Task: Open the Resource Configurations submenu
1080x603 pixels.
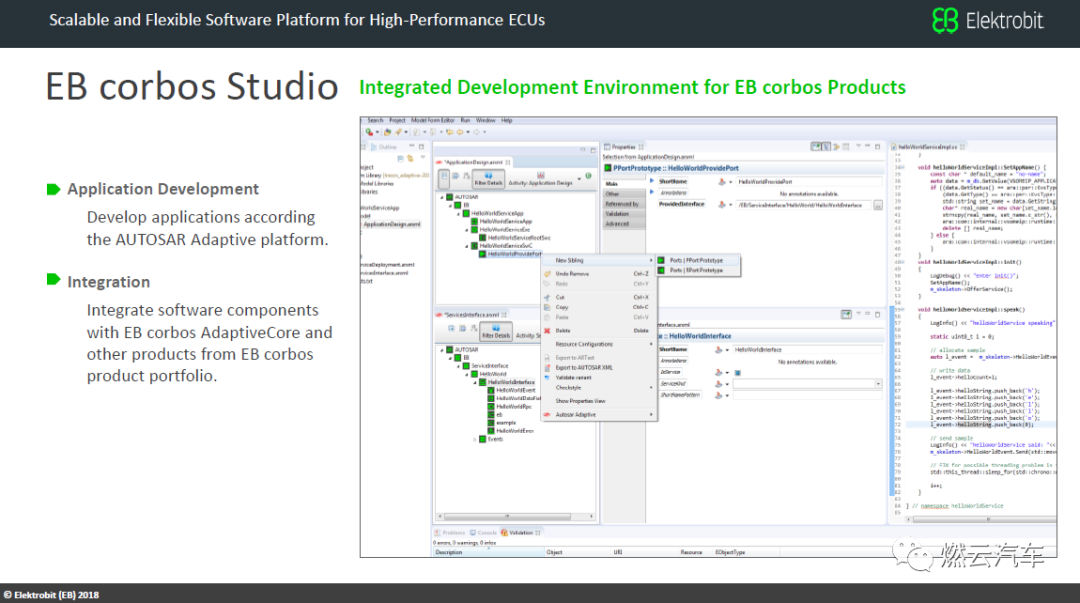Action: [599, 344]
